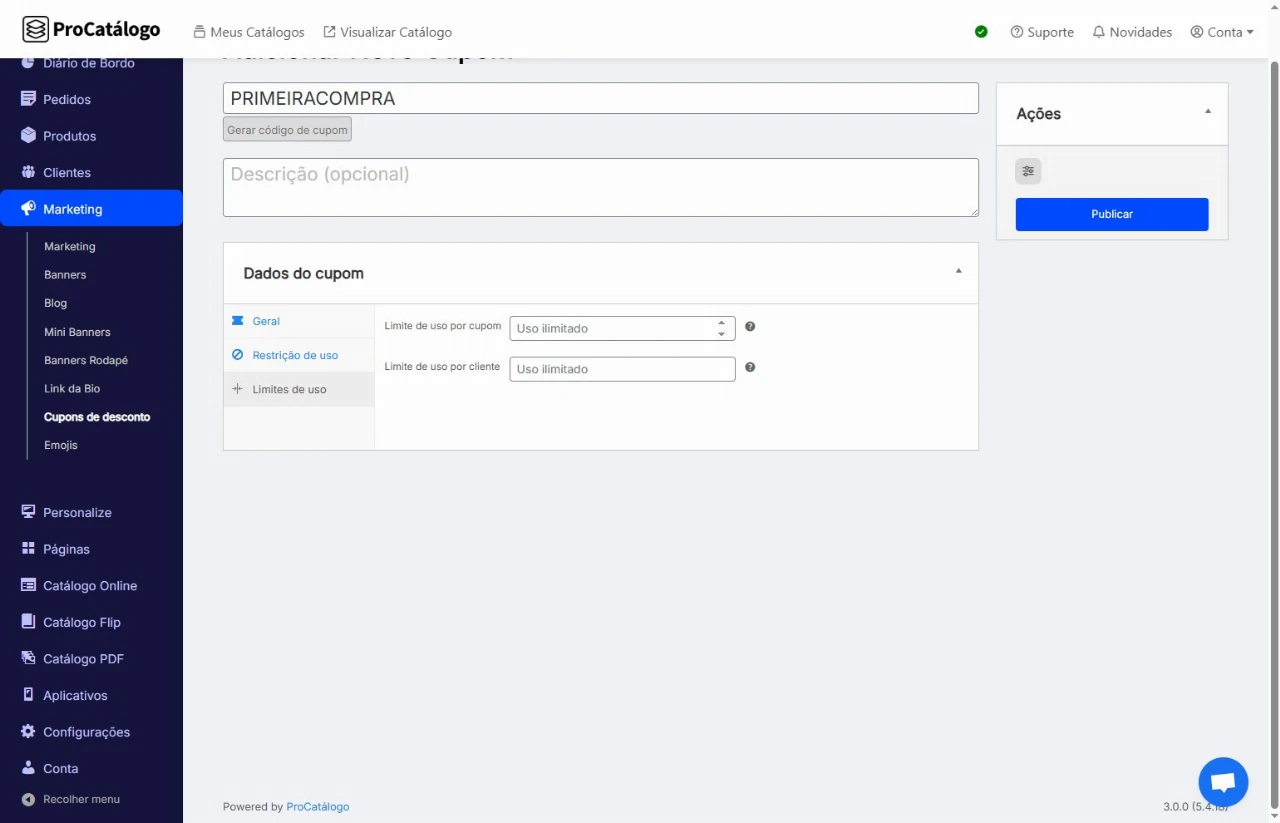Viewport: 1280px width, 823px height.
Task: Click the green status check icon
Action: (x=981, y=32)
